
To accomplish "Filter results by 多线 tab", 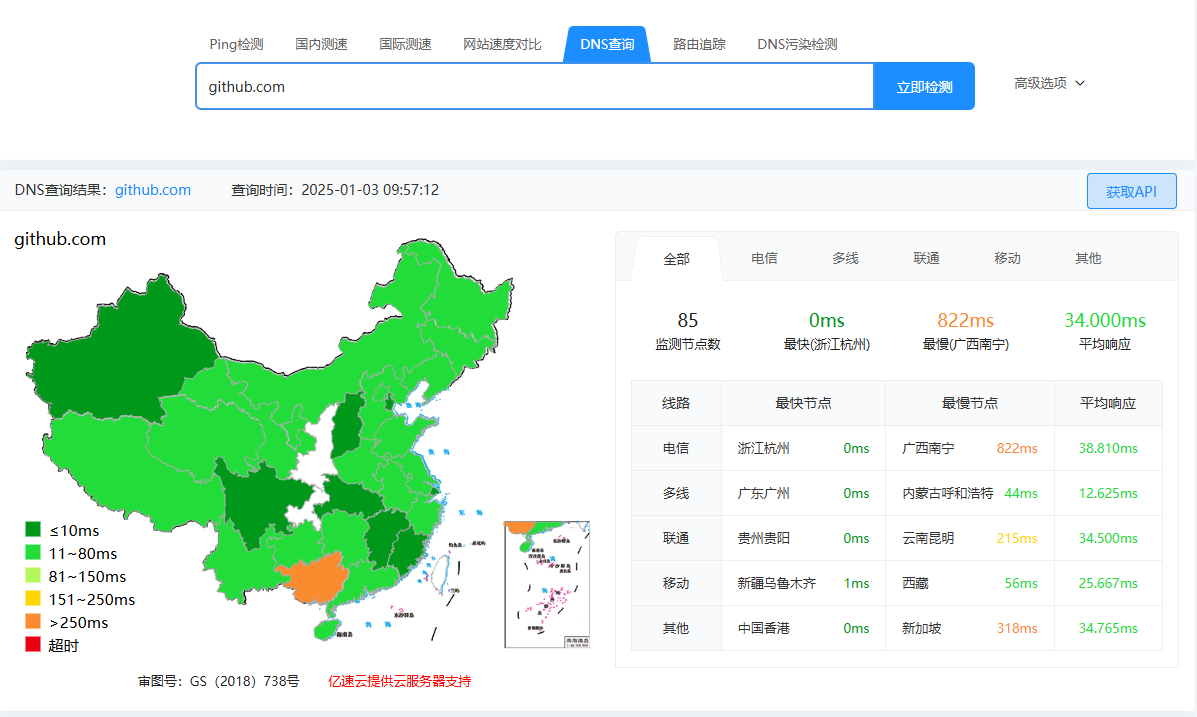I will pyautogui.click(x=845, y=258).
